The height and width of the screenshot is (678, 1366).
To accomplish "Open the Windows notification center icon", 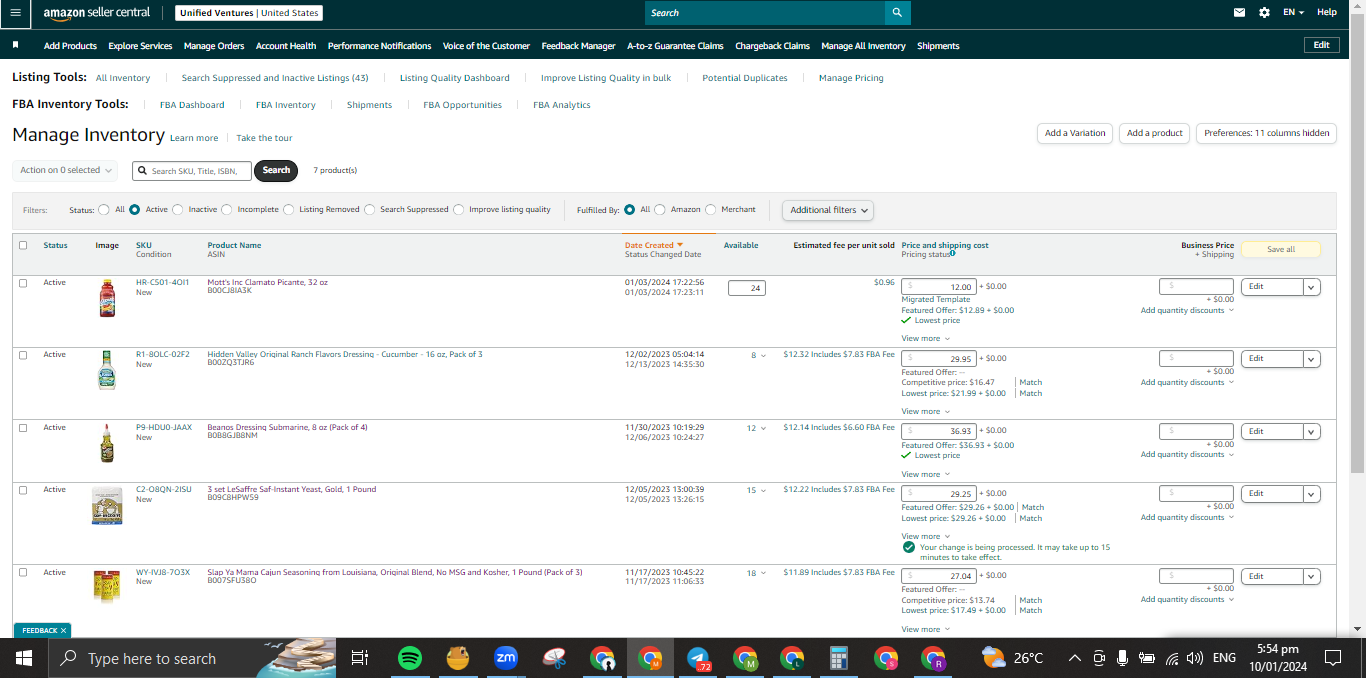I will click(x=1332, y=658).
